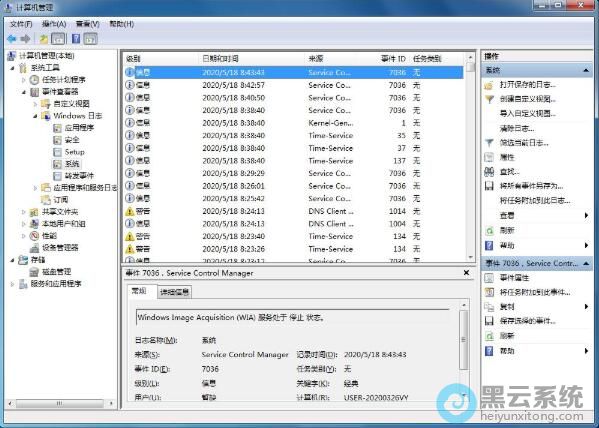Screen dimensions: 599x428
Task: Collapse the 系统 actions section header
Action: pos(536,70)
